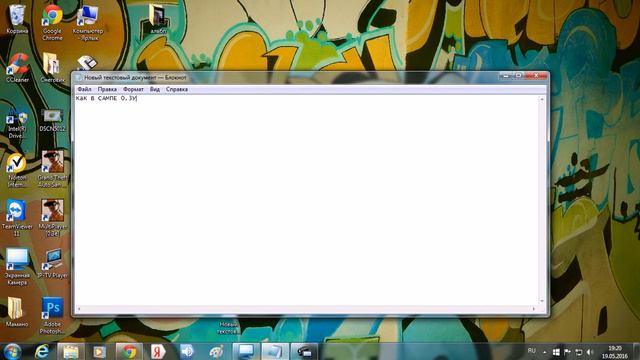Open the Файл menu in Notepad
Screen dimensions: 640x360
84,89
